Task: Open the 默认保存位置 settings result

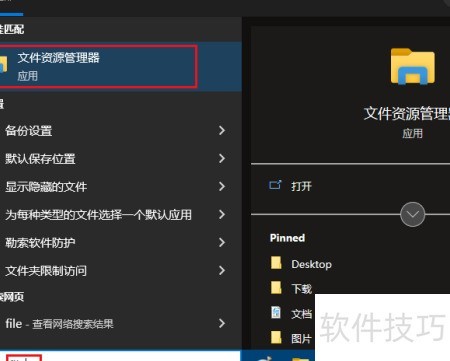Action: pos(40,159)
